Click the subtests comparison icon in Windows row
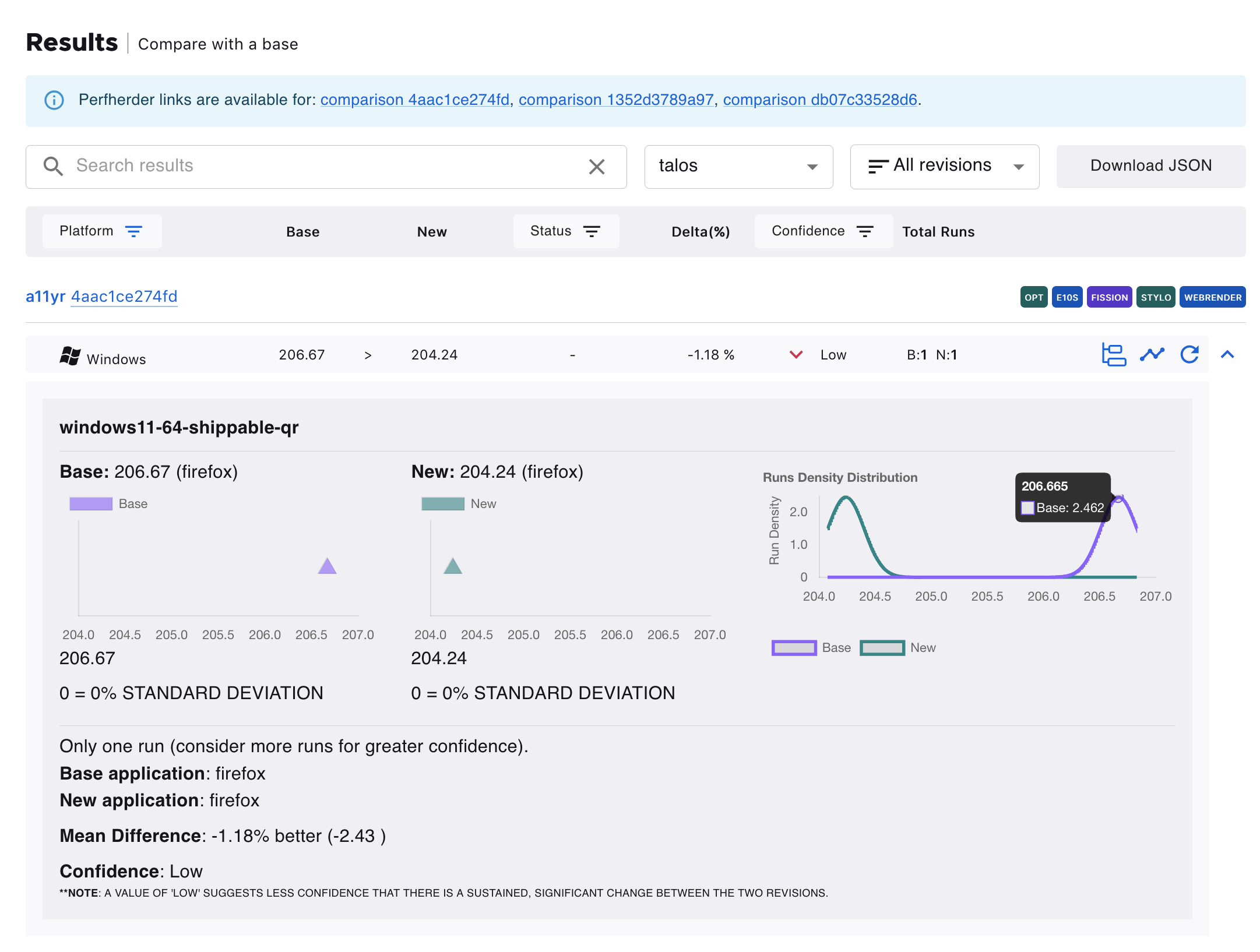This screenshot has width=1260, height=952. 1113,355
